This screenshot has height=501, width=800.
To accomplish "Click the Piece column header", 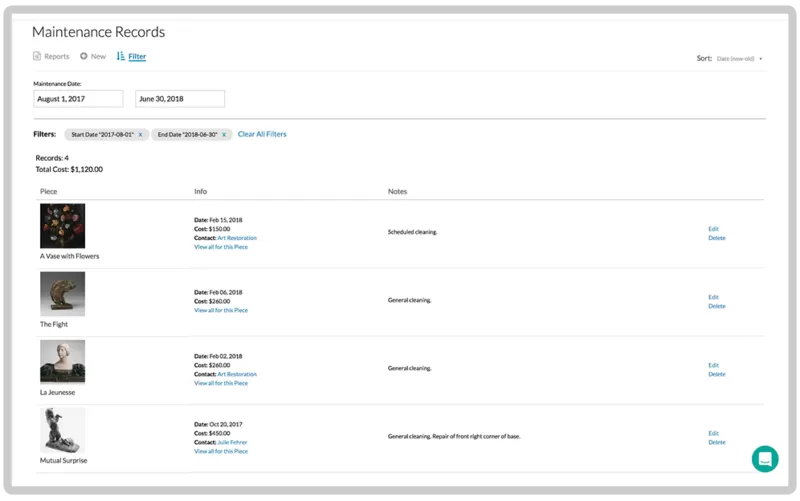I will tap(48, 192).
